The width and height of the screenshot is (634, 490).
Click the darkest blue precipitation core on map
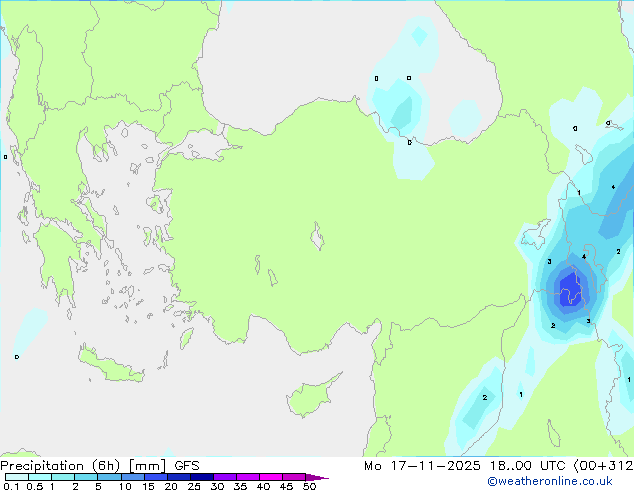(x=571, y=289)
